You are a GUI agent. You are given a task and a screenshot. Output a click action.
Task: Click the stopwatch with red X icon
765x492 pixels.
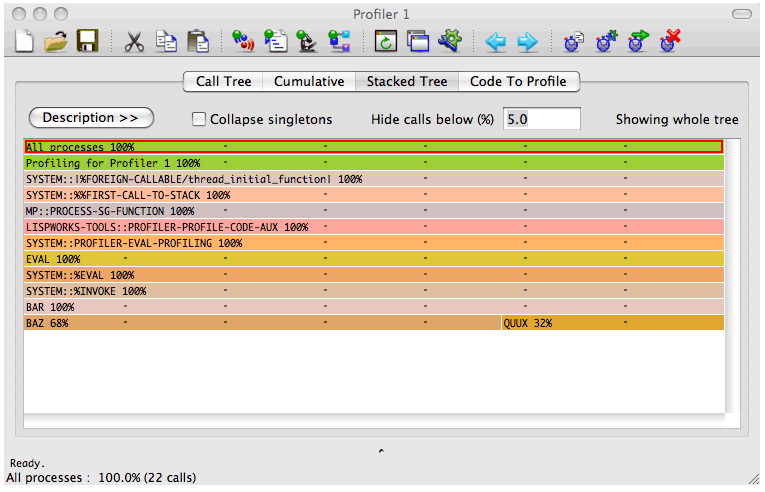click(x=670, y=41)
